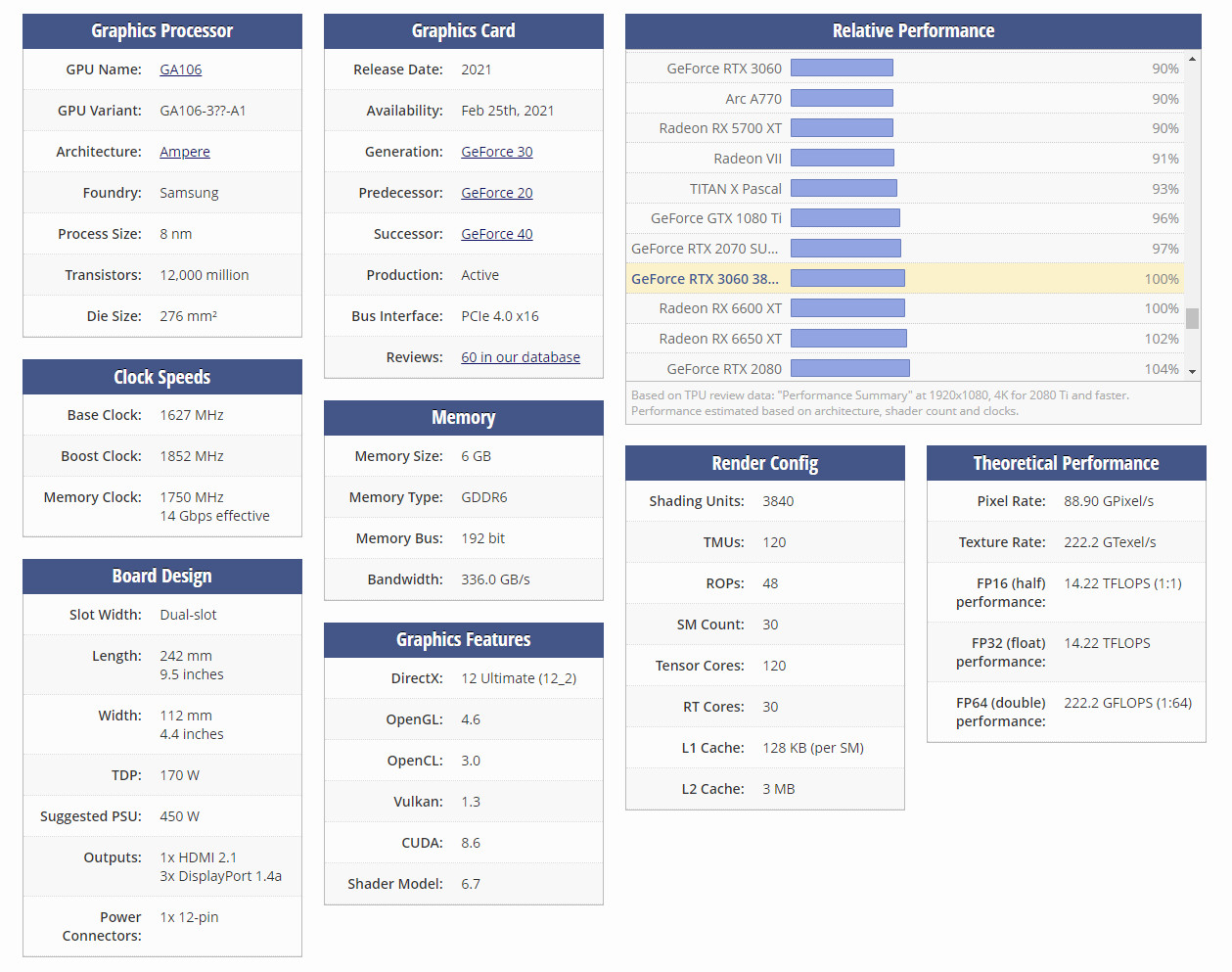This screenshot has height=972, width=1232.
Task: Click the 14 Gbps effective memory clock text
Action: 214,516
